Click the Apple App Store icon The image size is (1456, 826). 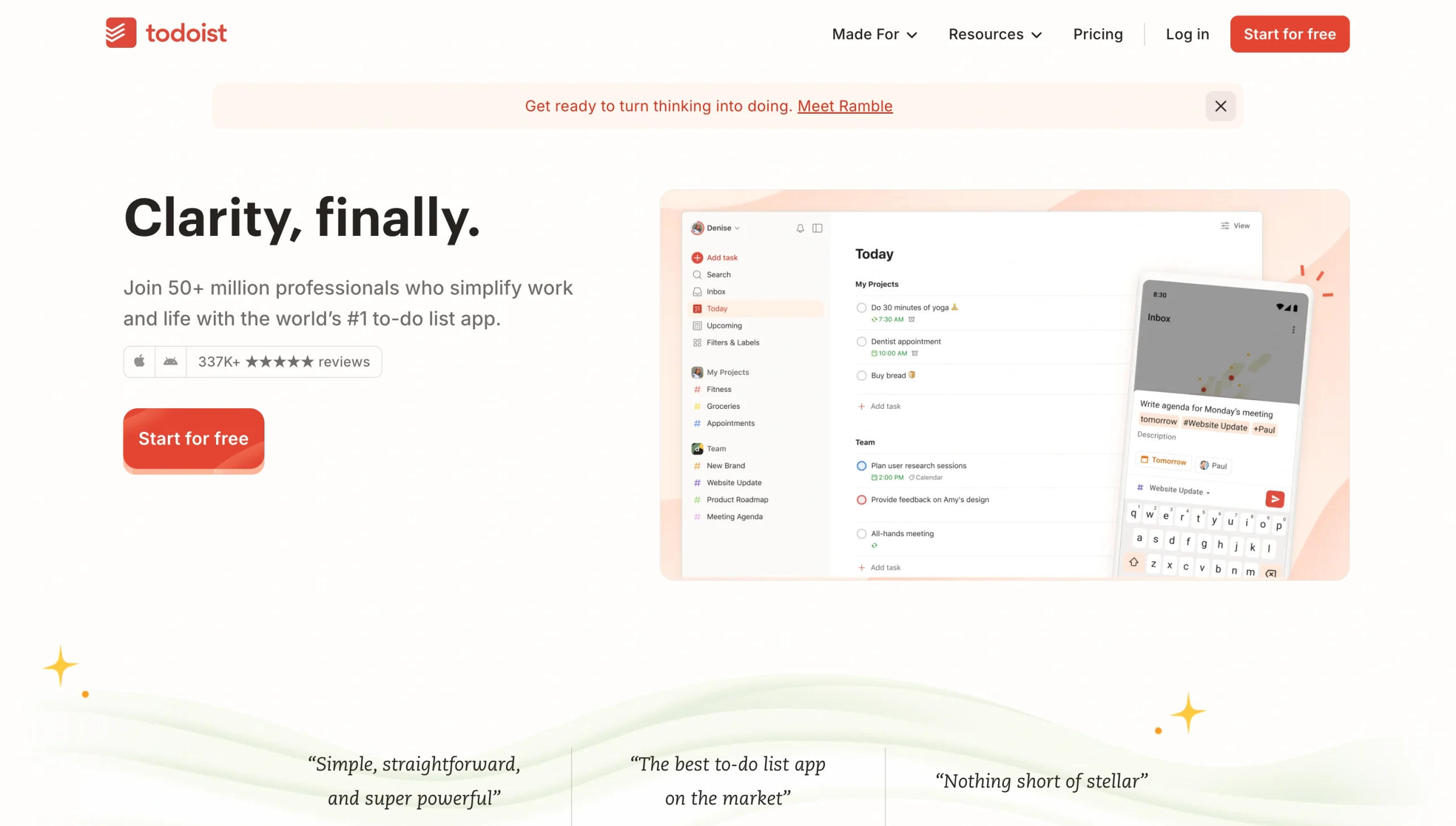point(139,362)
